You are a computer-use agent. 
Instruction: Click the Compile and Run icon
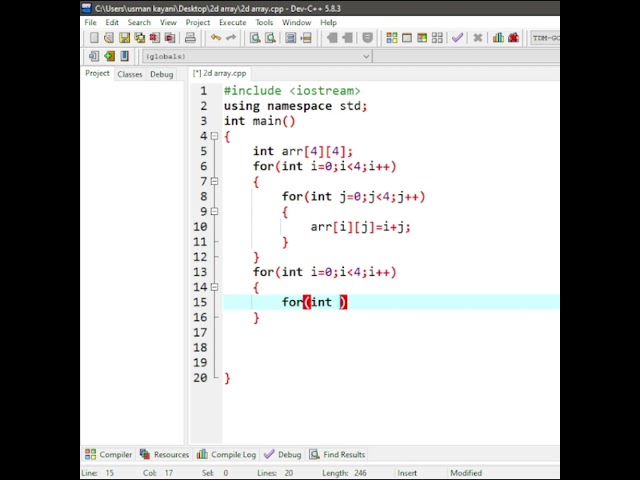coord(422,38)
